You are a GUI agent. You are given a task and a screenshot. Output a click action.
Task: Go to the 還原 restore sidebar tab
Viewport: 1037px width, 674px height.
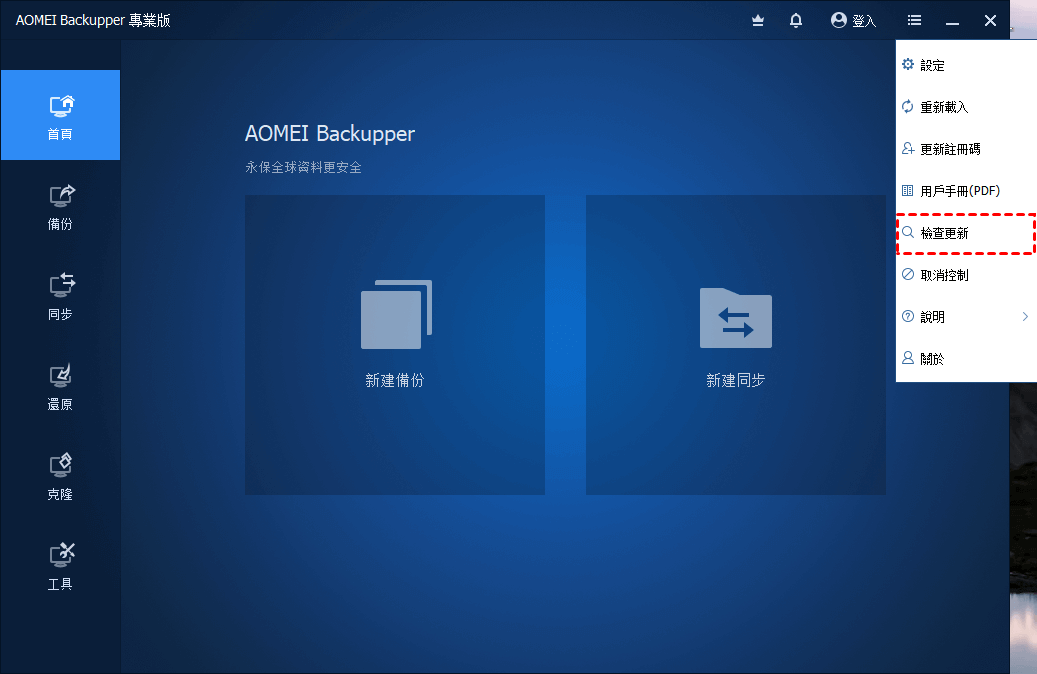pos(60,387)
